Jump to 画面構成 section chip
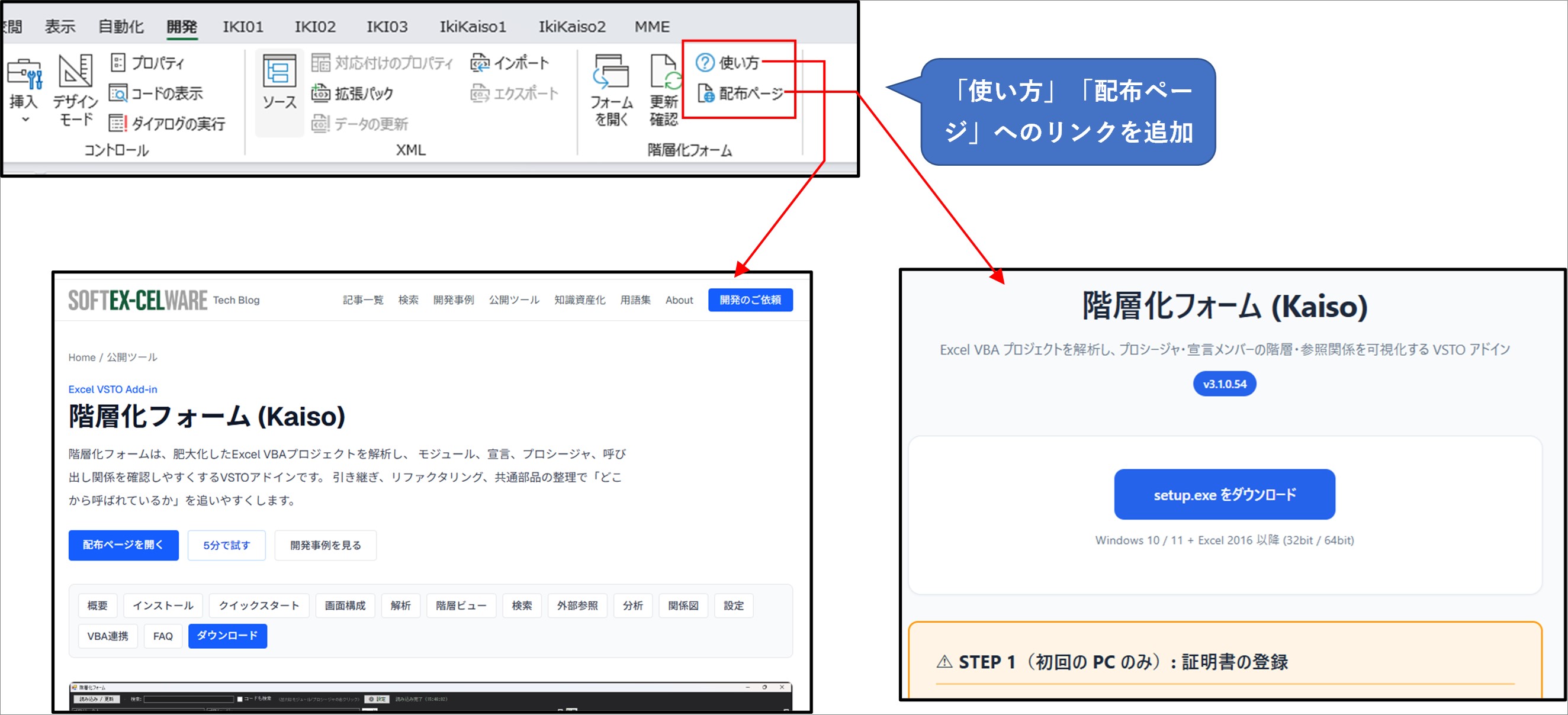This screenshot has width=1568, height=715. 345,606
